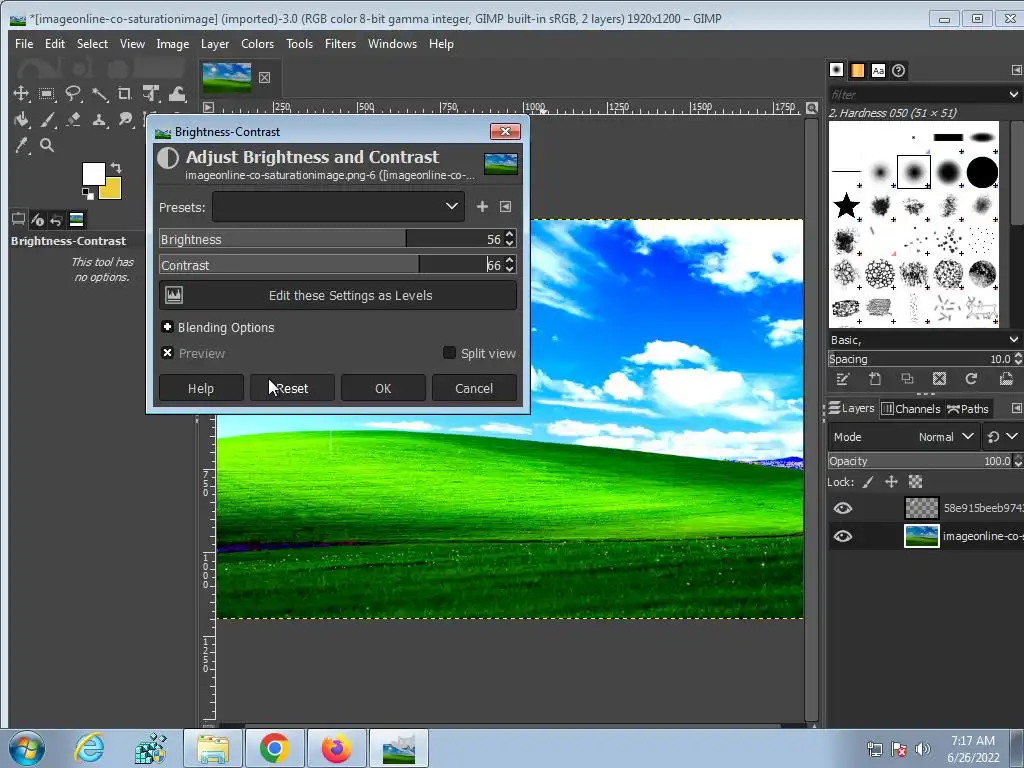Select the Eraser tool
1024x768 pixels.
coord(72,120)
